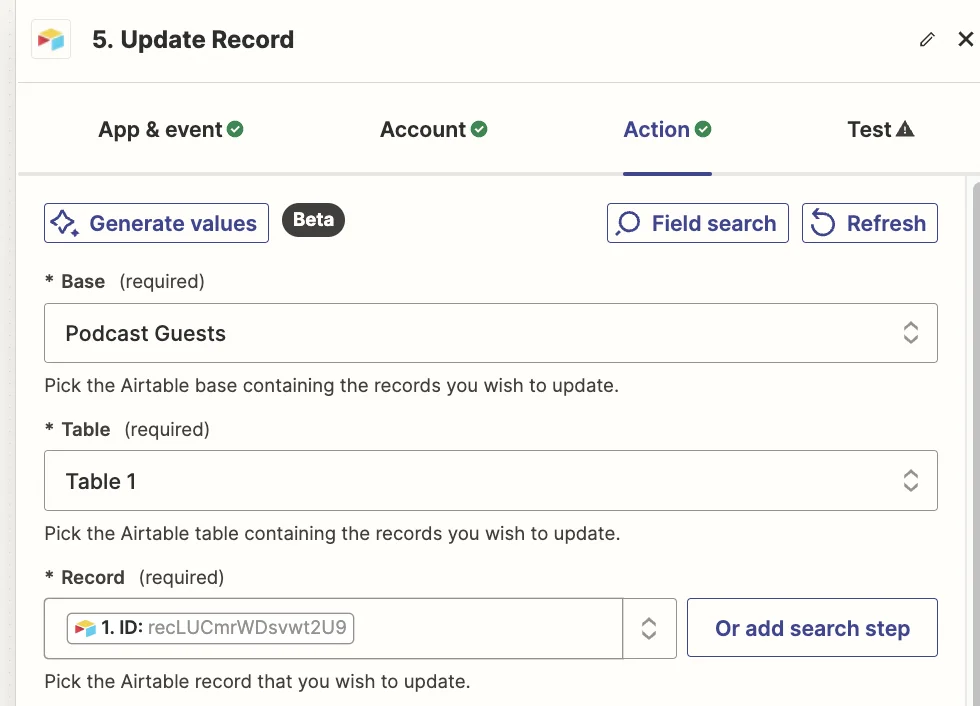Close the Update Record panel
Viewport: 980px width, 706px height.
965,39
